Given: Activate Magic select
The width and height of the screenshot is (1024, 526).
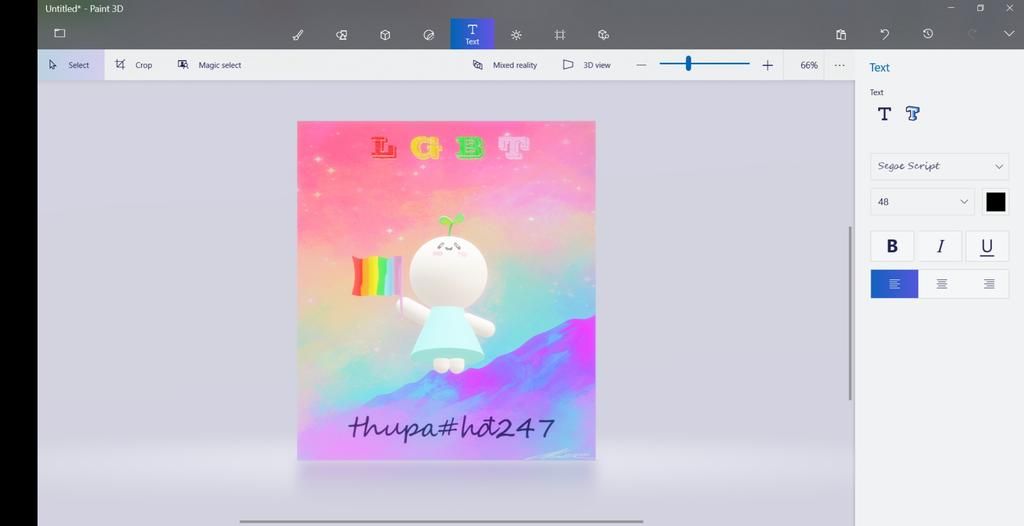Looking at the screenshot, I should pos(210,65).
